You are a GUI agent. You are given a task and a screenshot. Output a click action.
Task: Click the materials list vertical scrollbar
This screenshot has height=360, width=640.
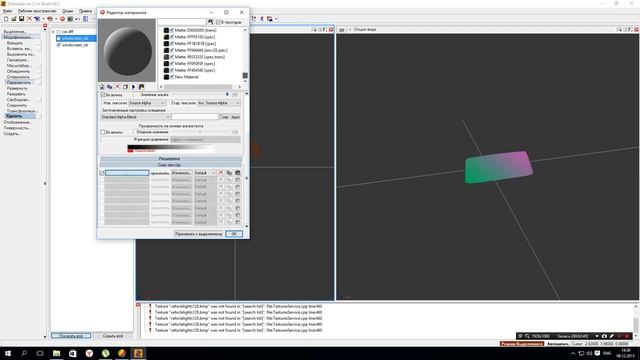click(245, 55)
